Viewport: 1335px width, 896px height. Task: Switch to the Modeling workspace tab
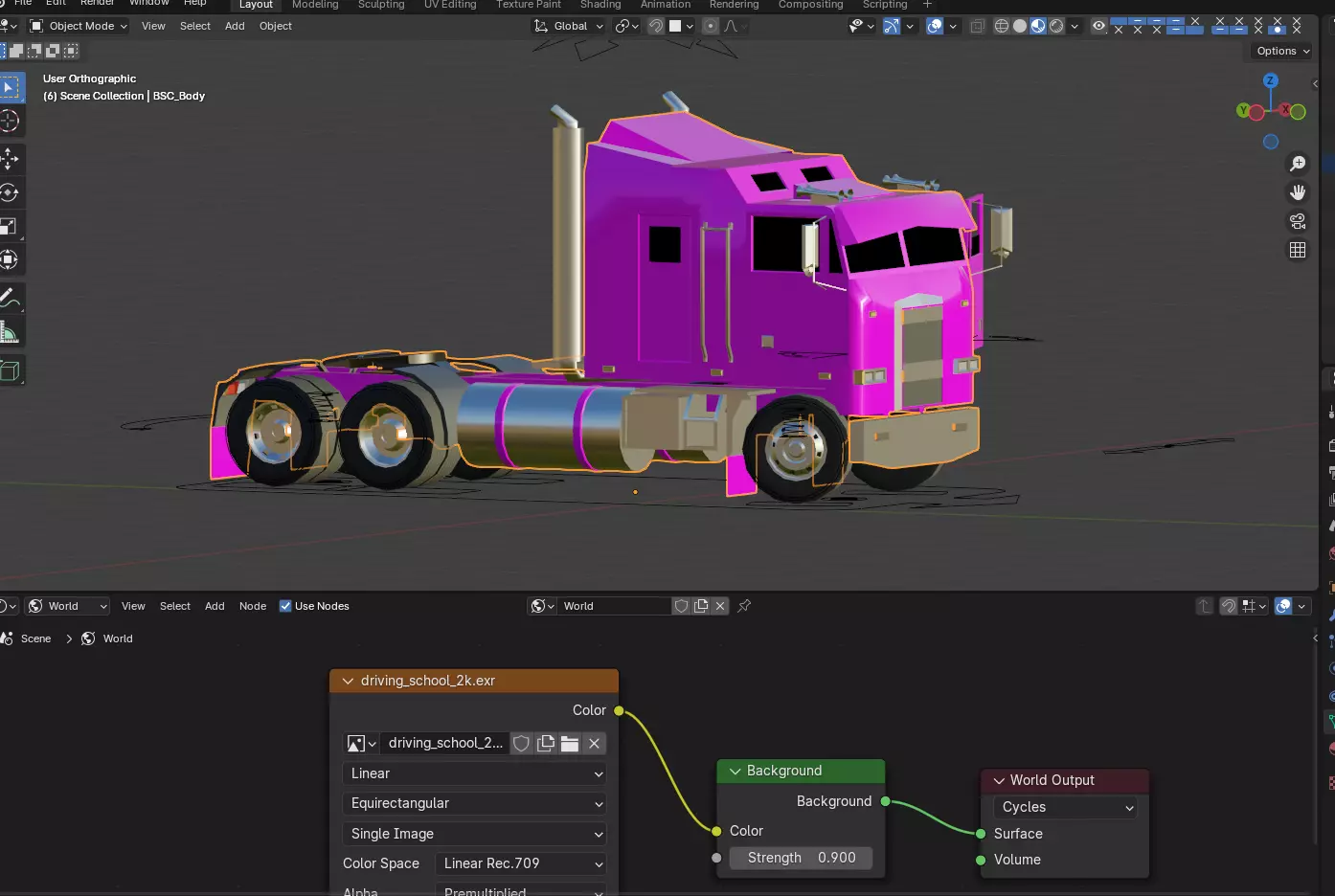click(x=315, y=5)
